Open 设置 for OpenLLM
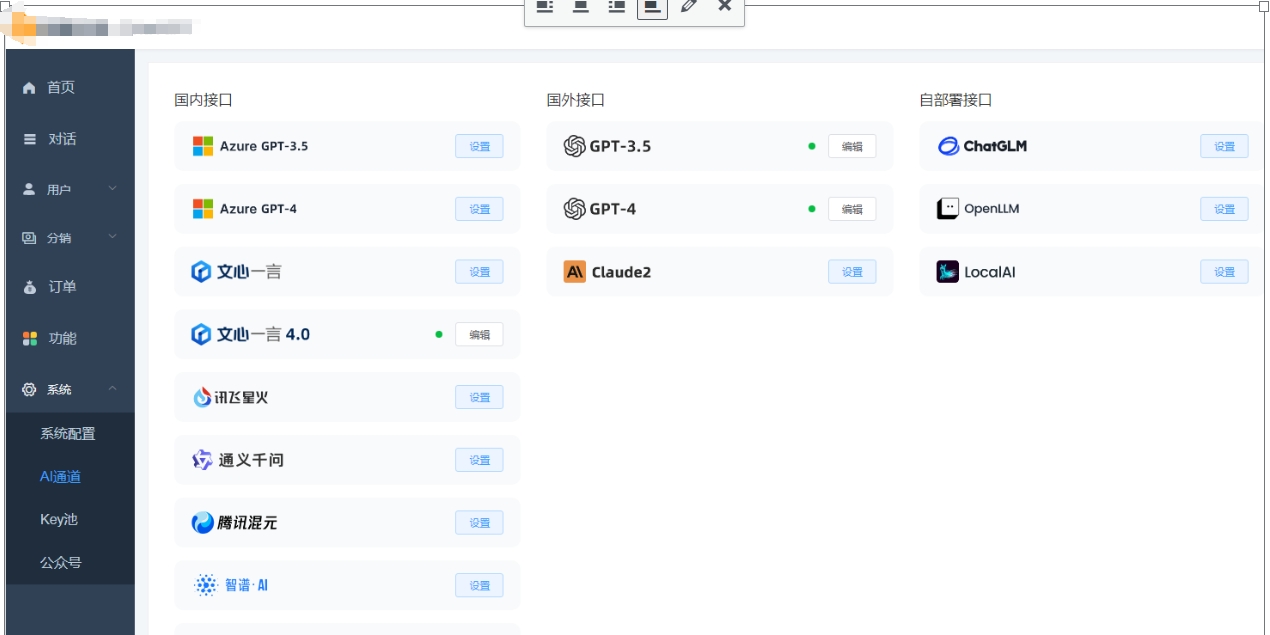Image resolution: width=1270 pixels, height=635 pixels. click(x=1224, y=209)
